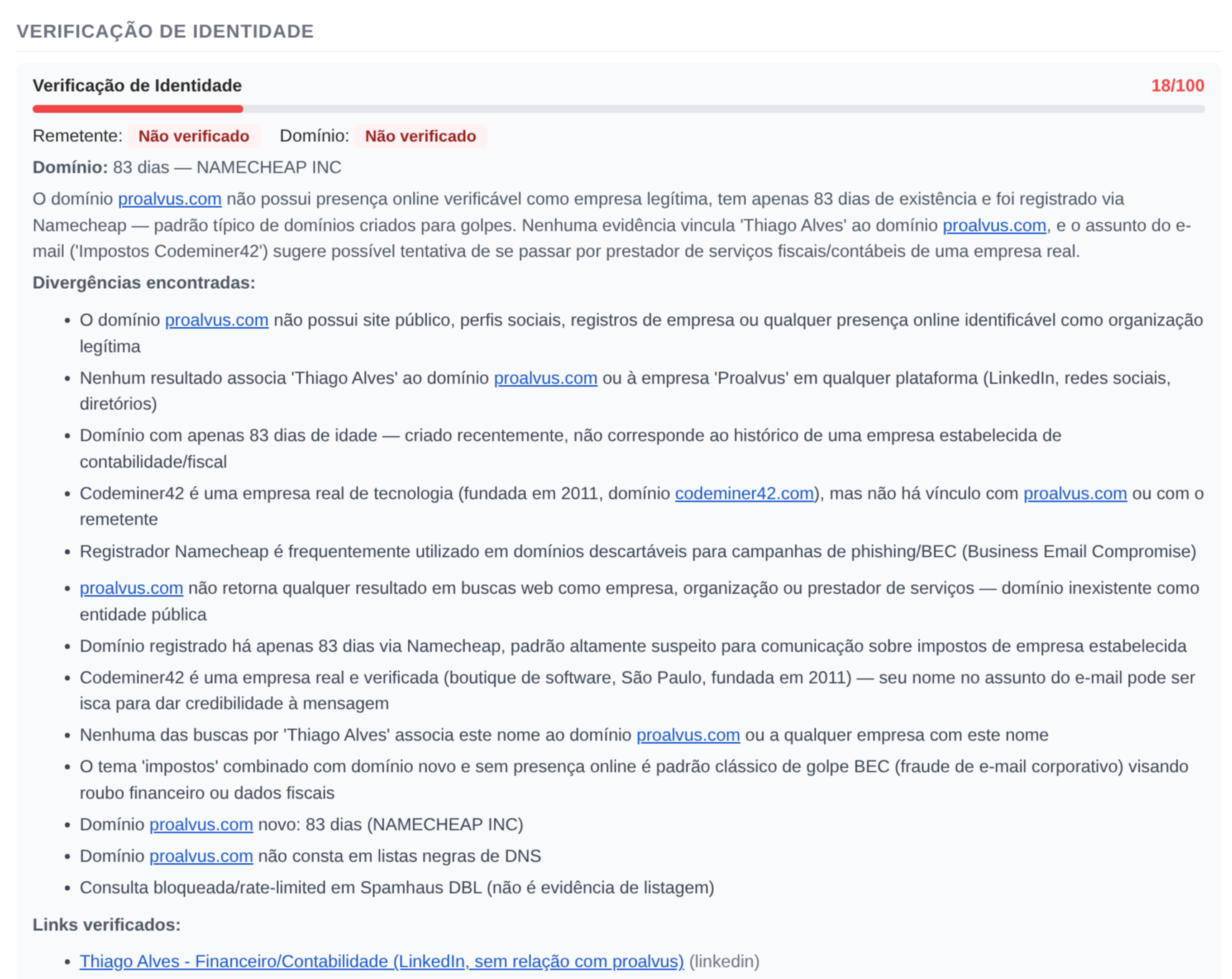Select the 'Verificação de Identidade' card title
Screen dimensions: 1232x979
coord(136,85)
